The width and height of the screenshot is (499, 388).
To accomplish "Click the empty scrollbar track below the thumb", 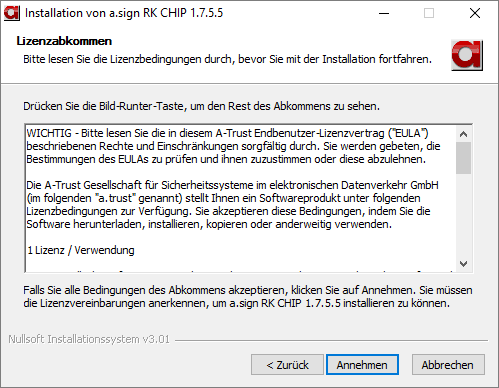I will 463,215.
